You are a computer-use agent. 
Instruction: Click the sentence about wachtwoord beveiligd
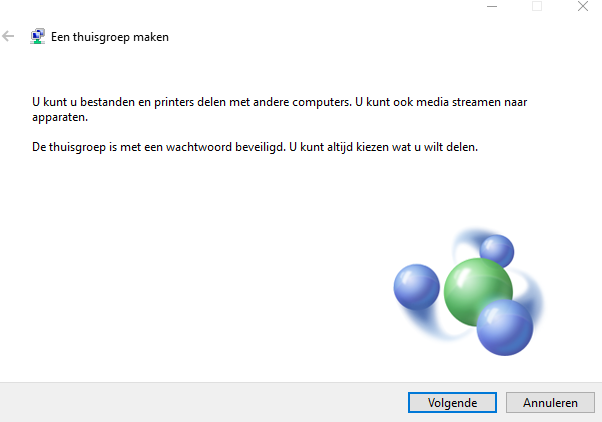[x=159, y=147]
